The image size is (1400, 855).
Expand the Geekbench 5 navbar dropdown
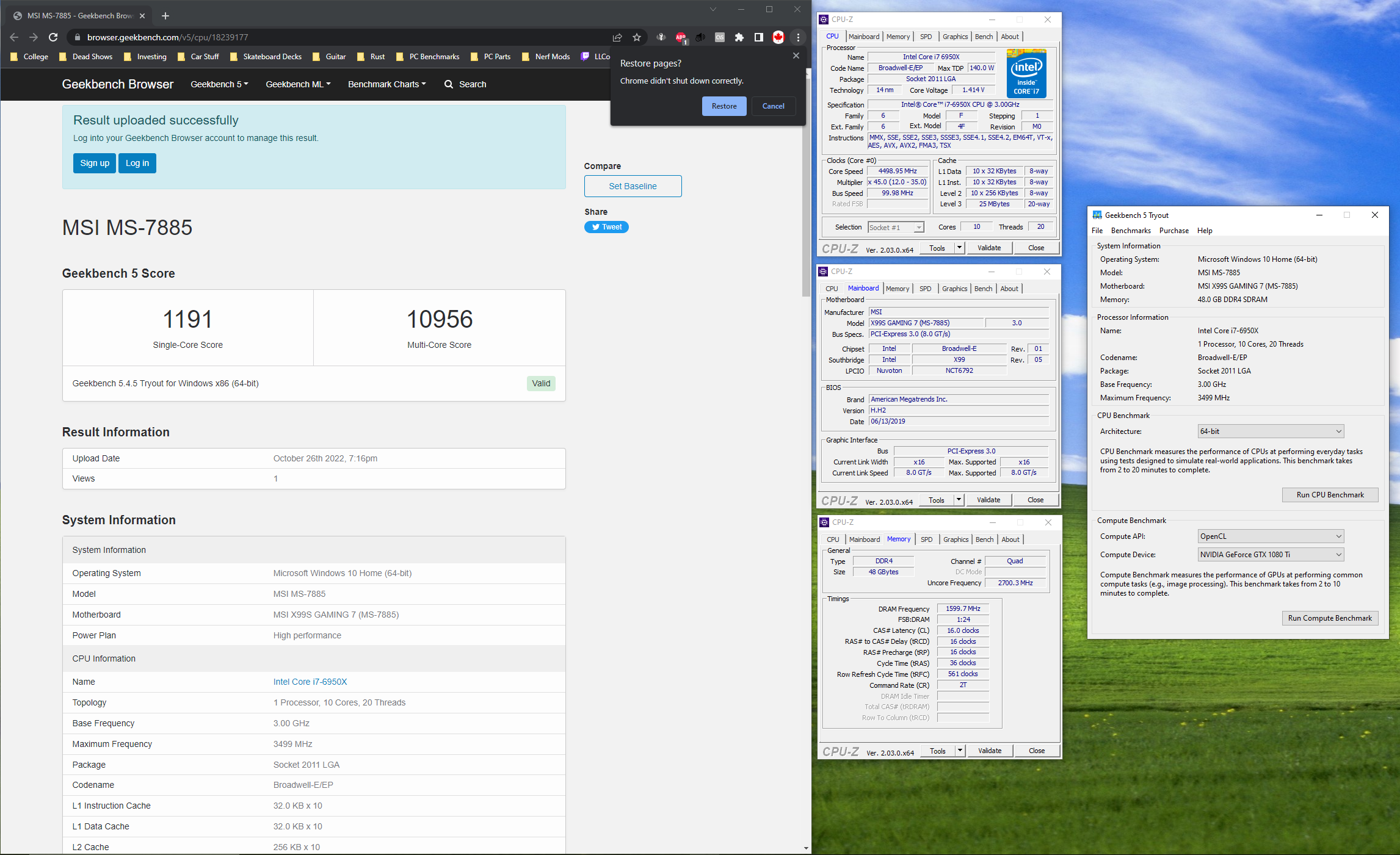219,84
